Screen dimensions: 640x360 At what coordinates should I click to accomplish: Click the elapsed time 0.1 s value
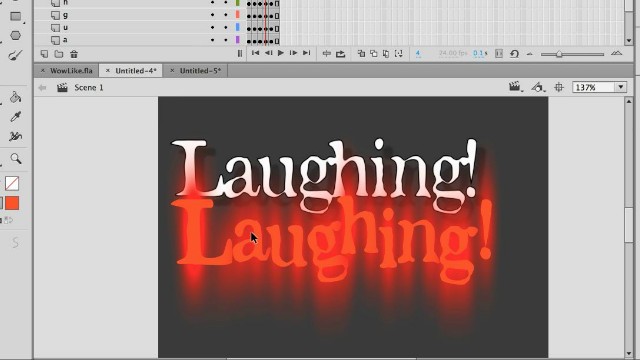[x=480, y=53]
